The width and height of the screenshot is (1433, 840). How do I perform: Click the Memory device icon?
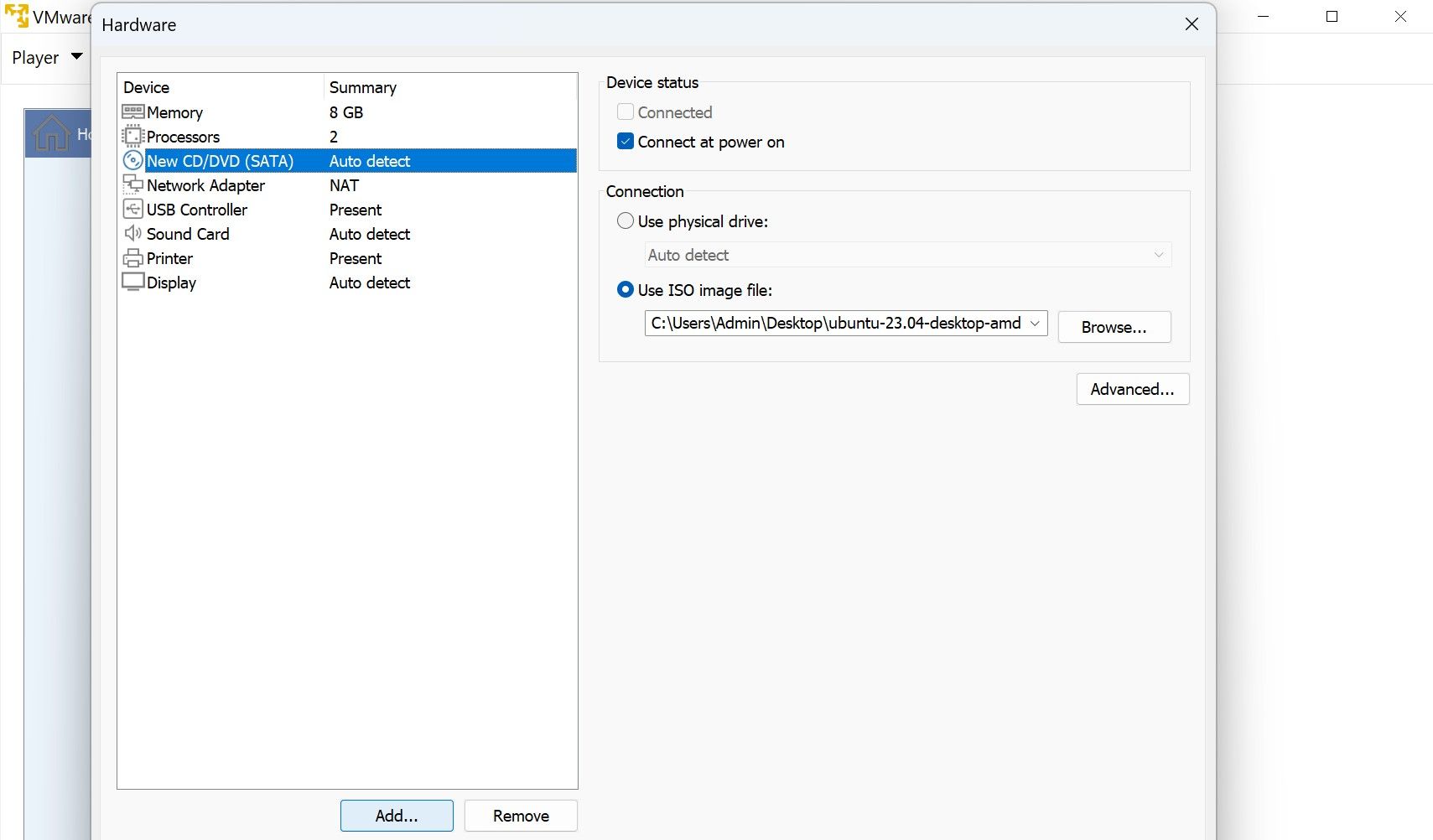[x=132, y=112]
